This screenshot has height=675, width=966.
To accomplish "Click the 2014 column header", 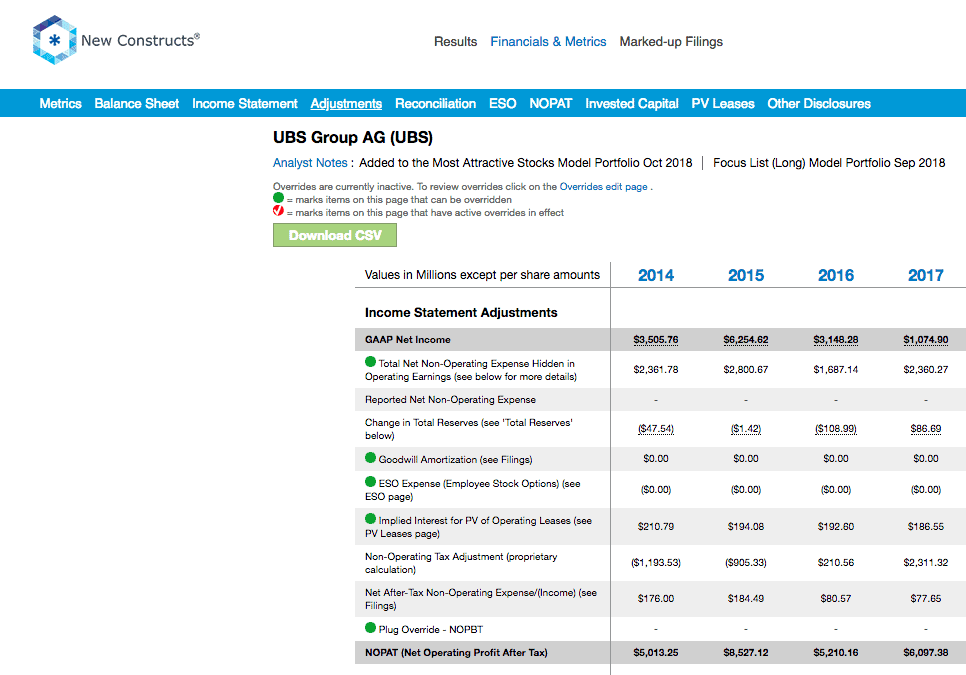I will pyautogui.click(x=656, y=275).
